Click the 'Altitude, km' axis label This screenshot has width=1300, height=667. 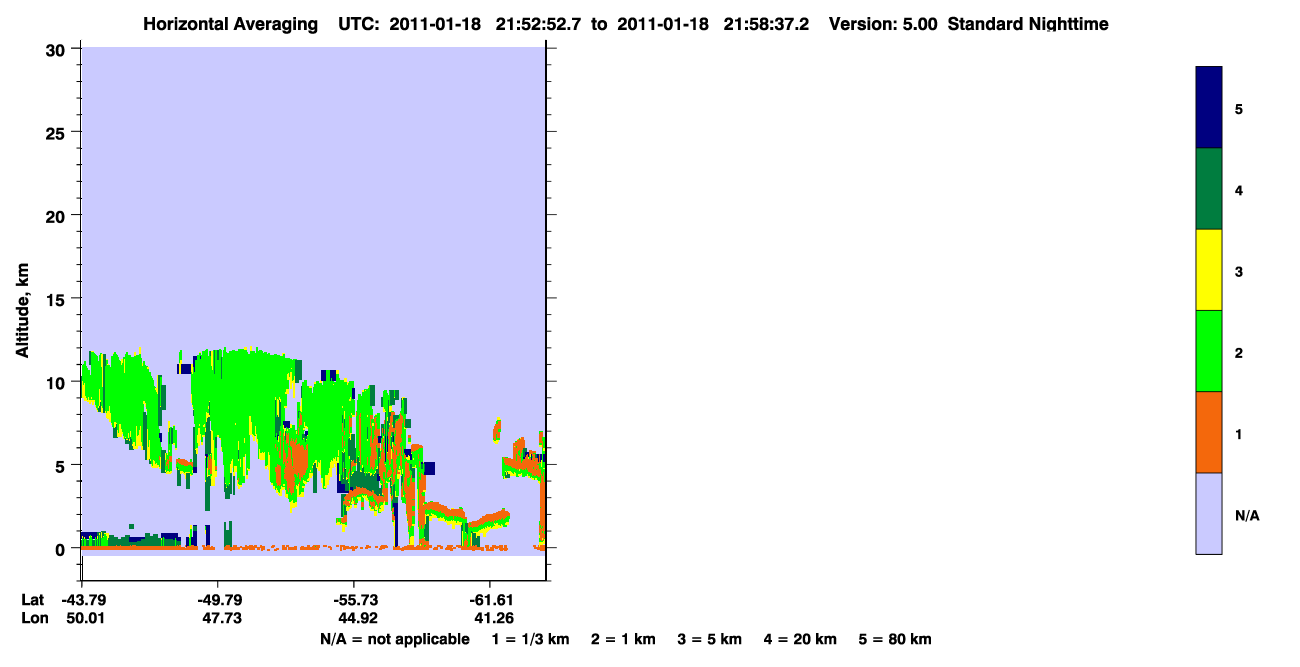coord(21,311)
